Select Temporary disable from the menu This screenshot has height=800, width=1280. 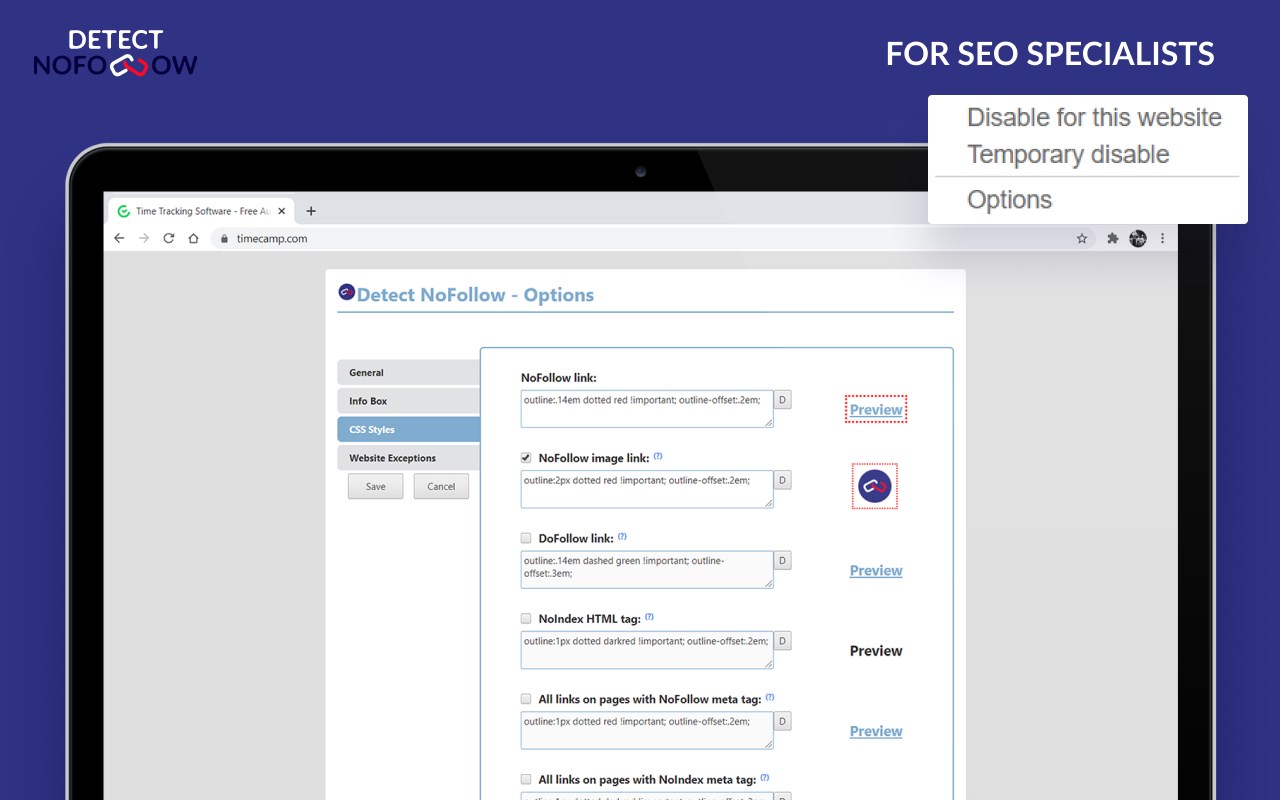pyautogui.click(x=1068, y=155)
